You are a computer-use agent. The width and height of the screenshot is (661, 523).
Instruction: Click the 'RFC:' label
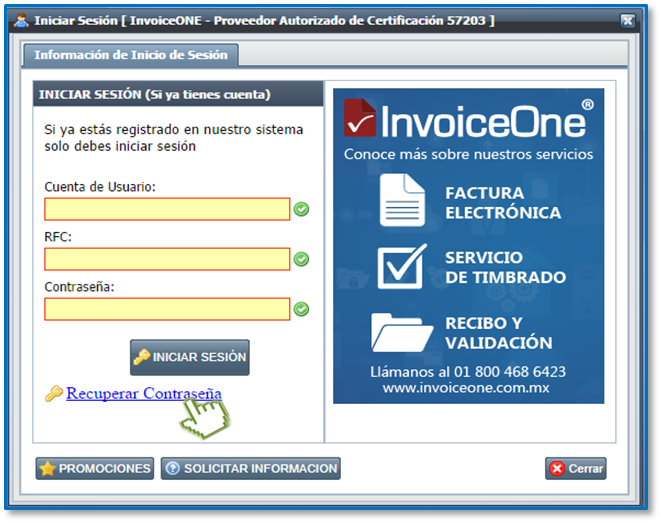tap(58, 237)
